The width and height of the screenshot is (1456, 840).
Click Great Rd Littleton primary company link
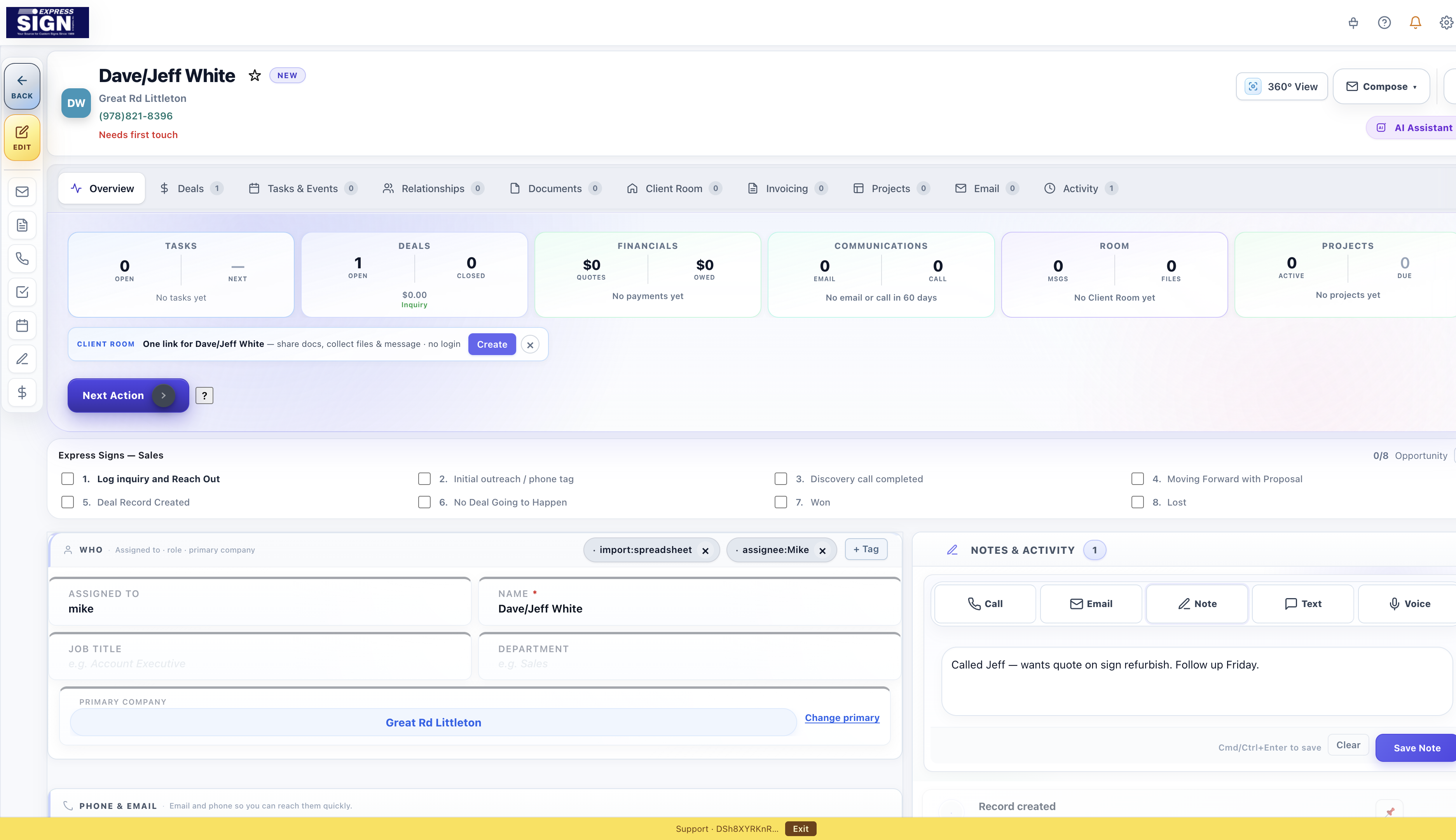(434, 722)
